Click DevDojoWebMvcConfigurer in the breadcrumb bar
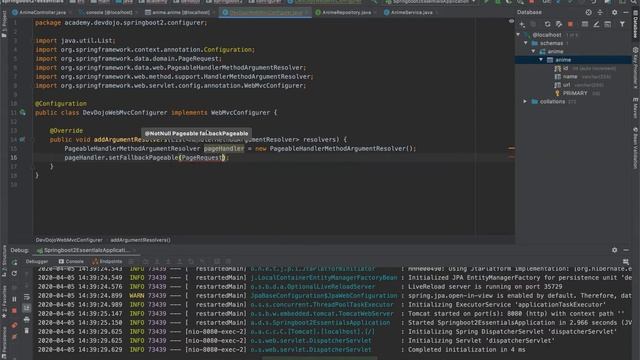The height and width of the screenshot is (360, 640). 69,240
